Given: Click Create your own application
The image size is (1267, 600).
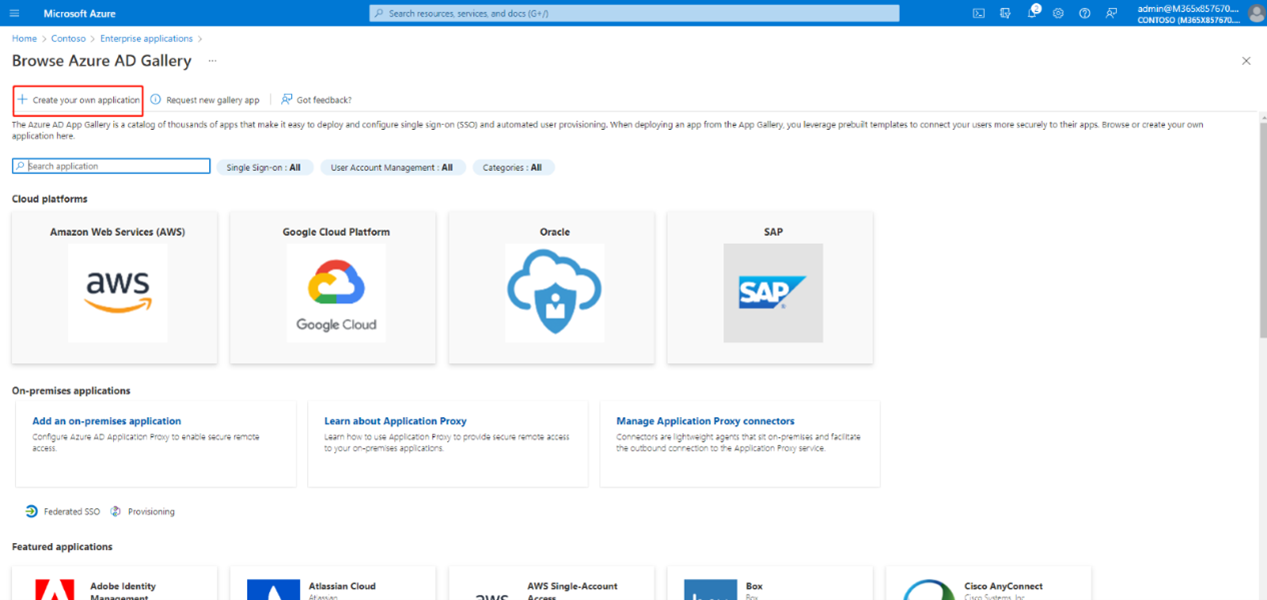Looking at the screenshot, I should point(78,100).
